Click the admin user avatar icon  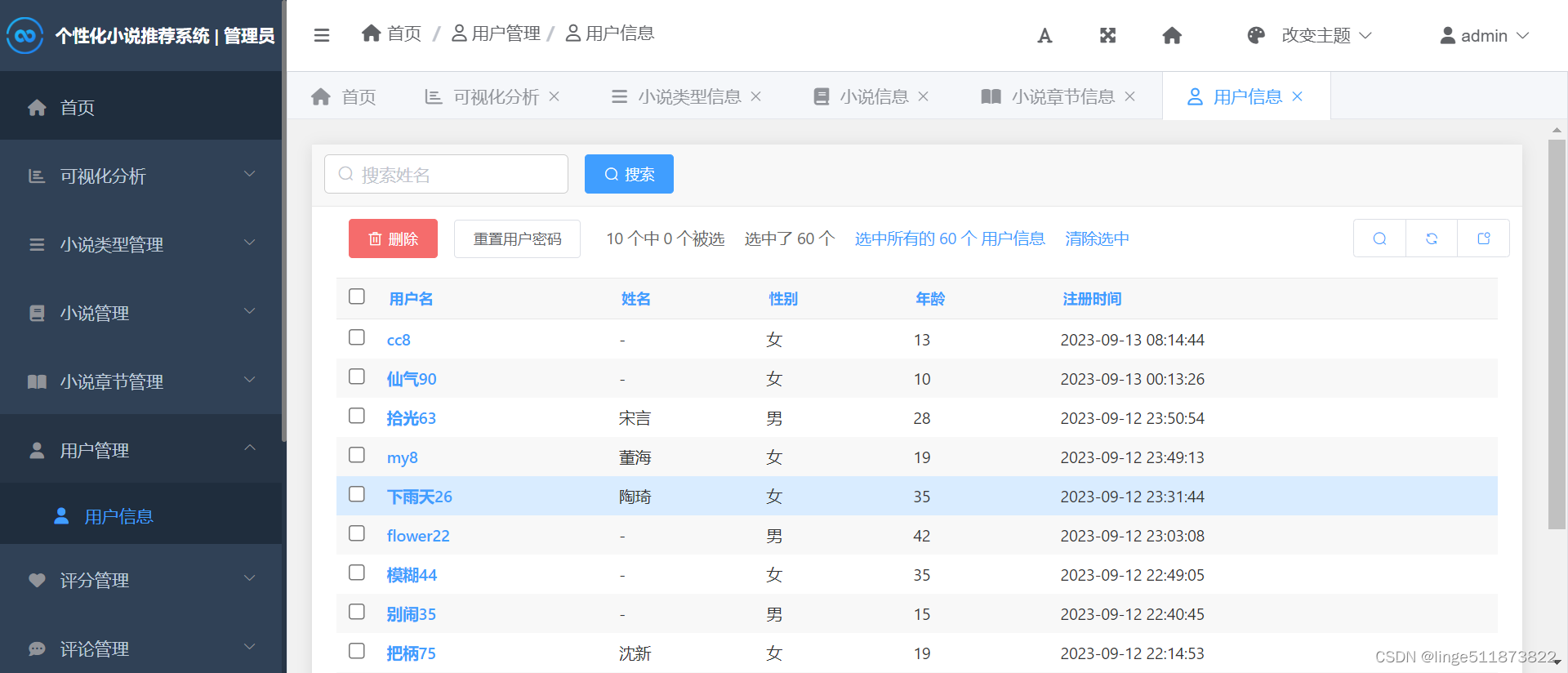(x=1447, y=35)
